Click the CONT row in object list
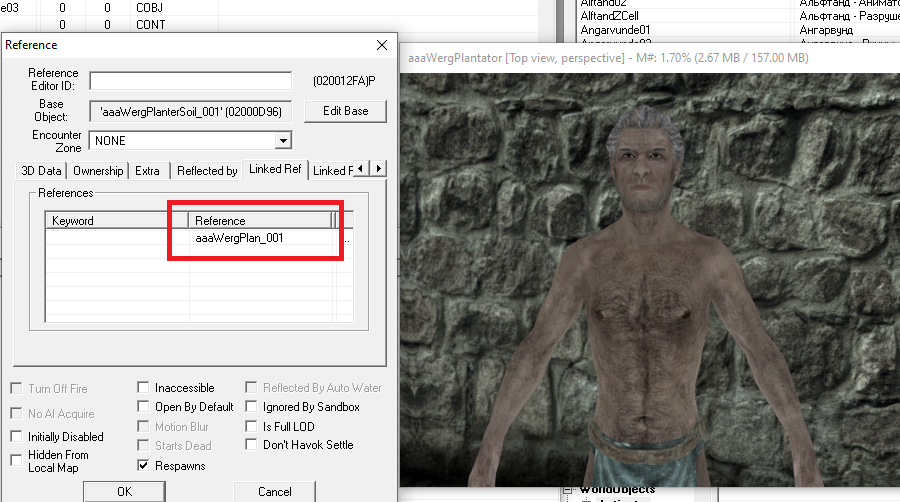The width and height of the screenshot is (900, 502). tap(150, 25)
